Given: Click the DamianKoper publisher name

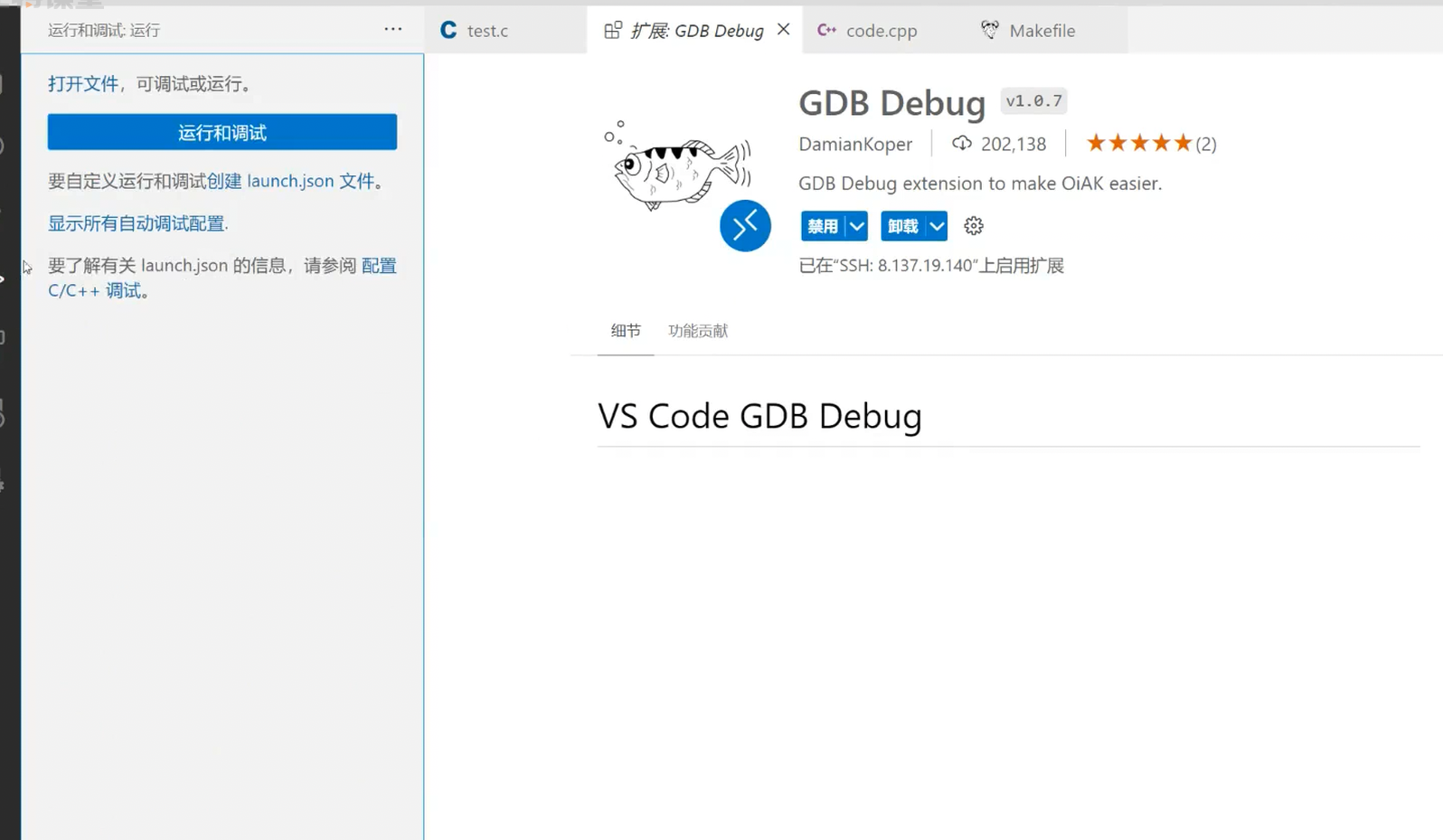Looking at the screenshot, I should pos(855,145).
